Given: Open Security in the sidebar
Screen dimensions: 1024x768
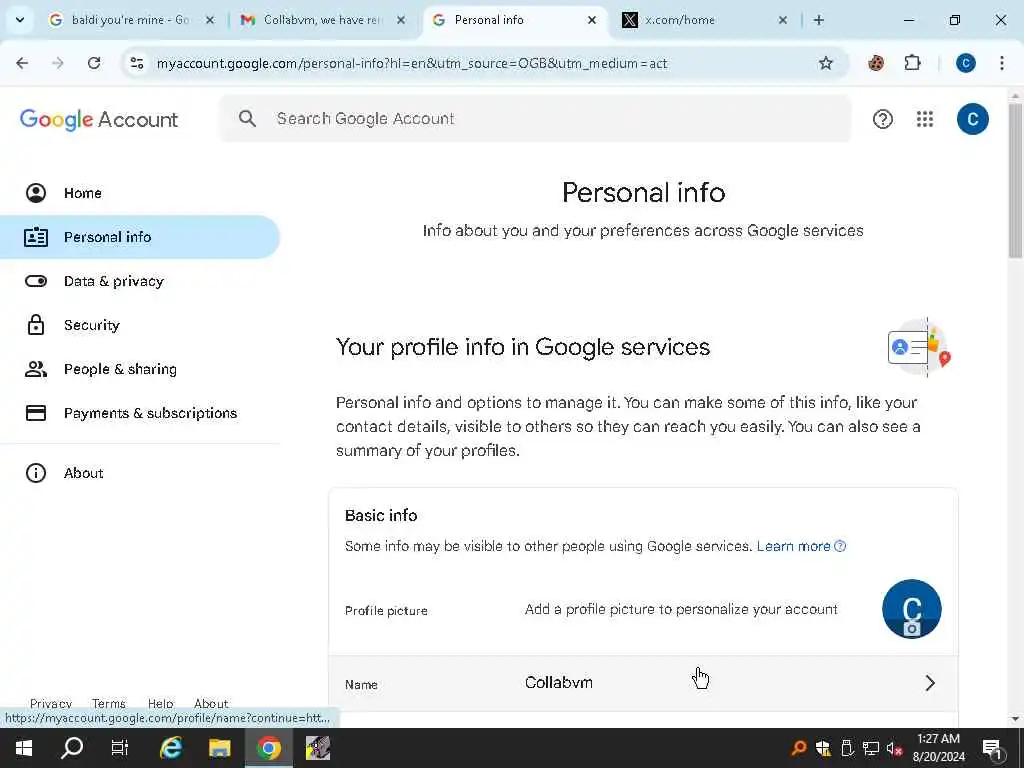Looking at the screenshot, I should coord(140,325).
